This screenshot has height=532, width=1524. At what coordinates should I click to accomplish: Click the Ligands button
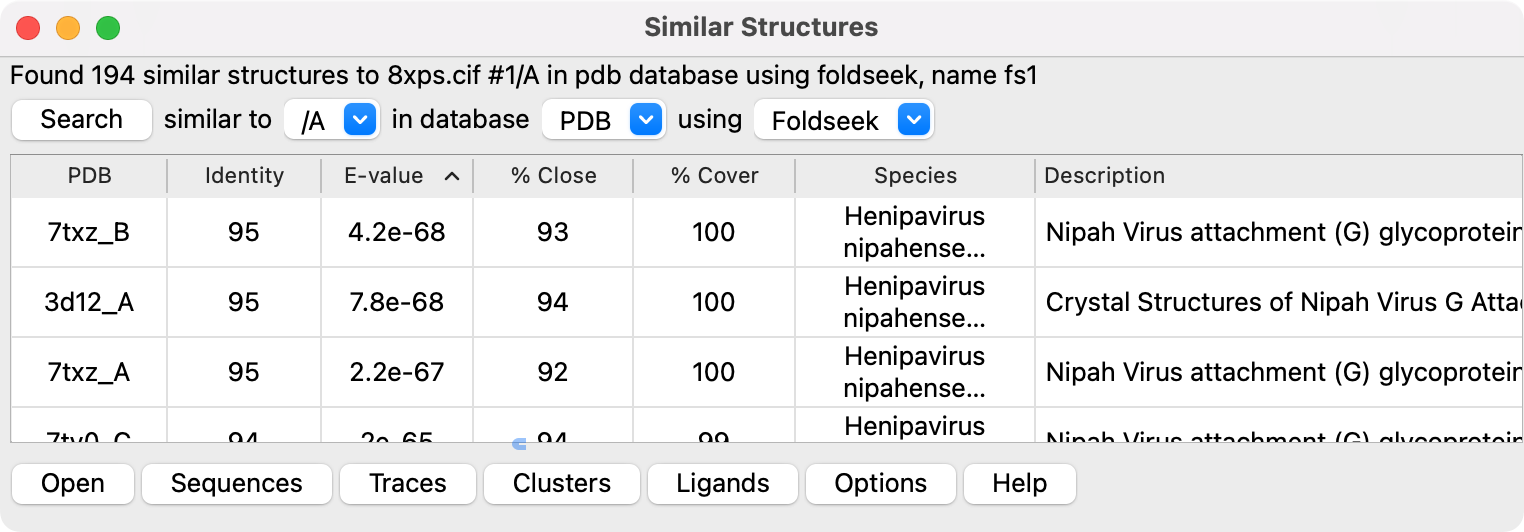[722, 484]
